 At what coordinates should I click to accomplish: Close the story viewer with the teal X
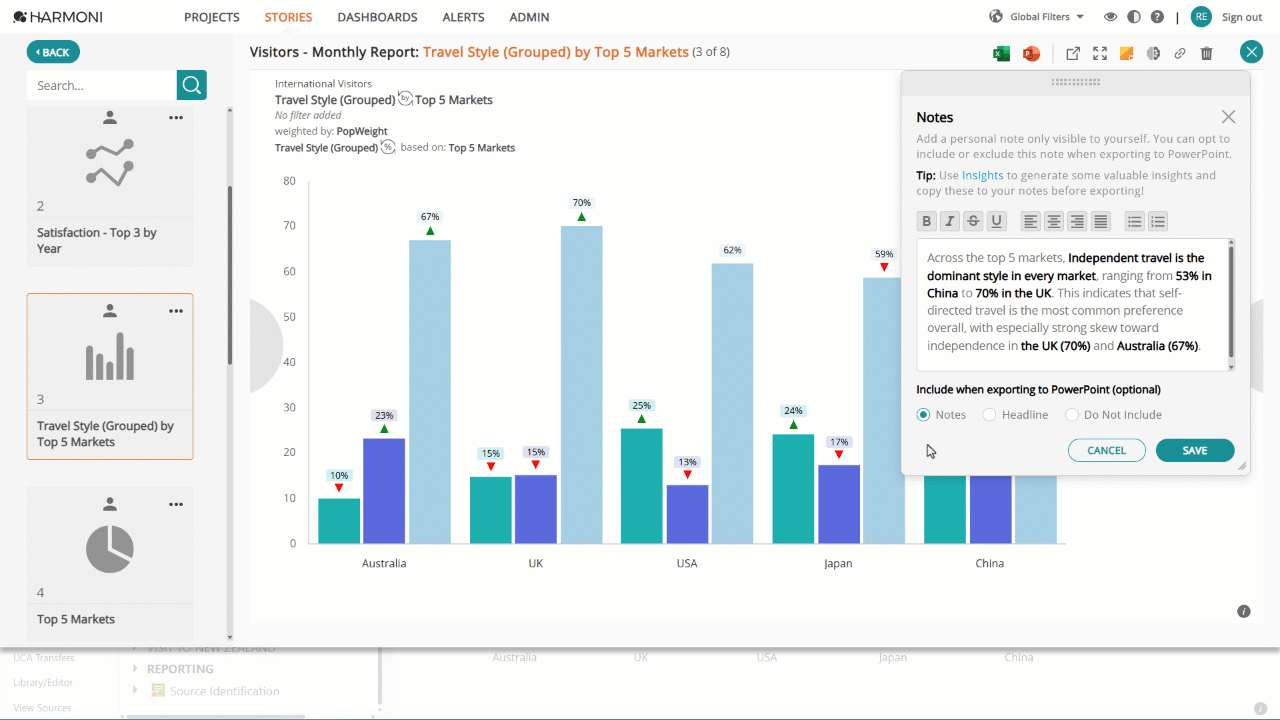[1251, 53]
